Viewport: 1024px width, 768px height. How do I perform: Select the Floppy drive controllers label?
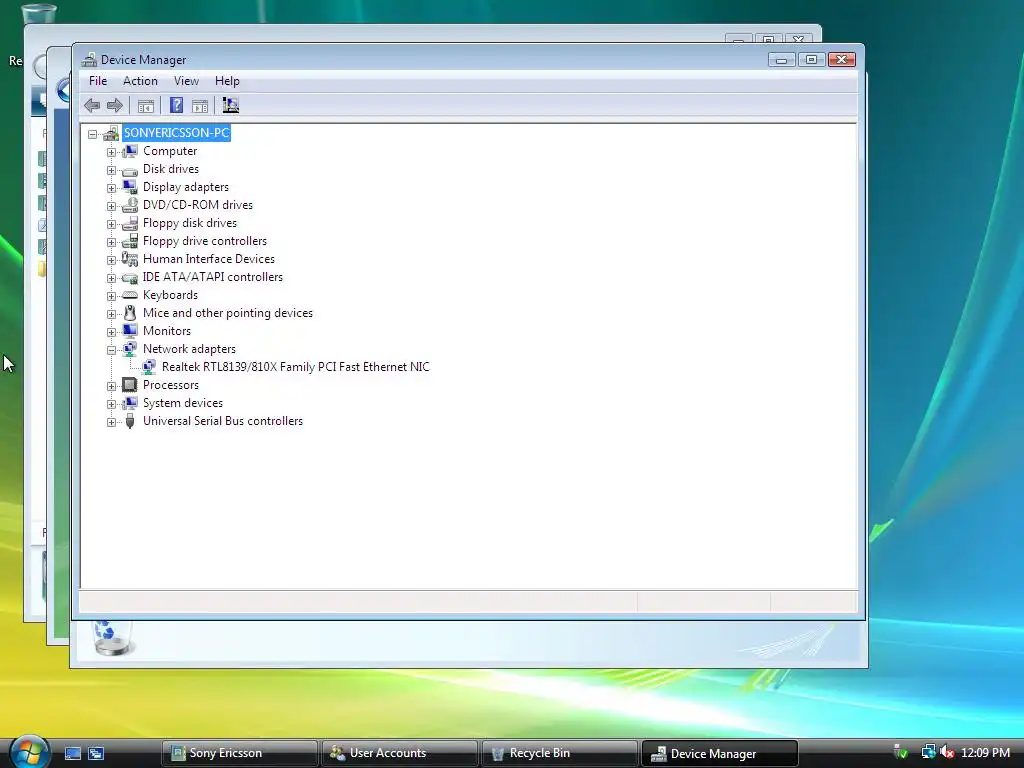coord(205,241)
